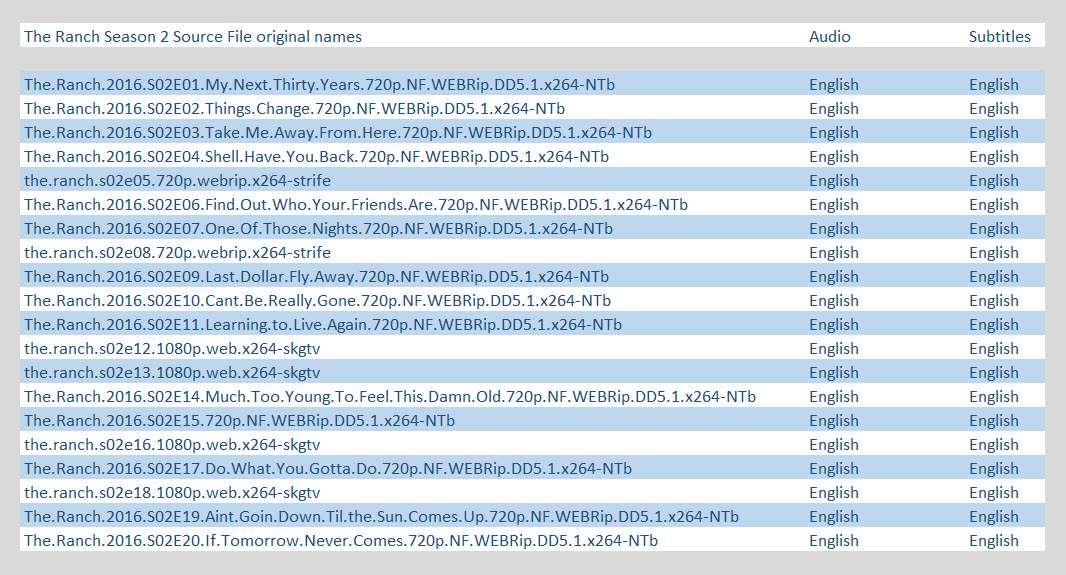Click the Subtitles value for S02E17
The height and width of the screenshot is (575, 1066).
click(993, 469)
